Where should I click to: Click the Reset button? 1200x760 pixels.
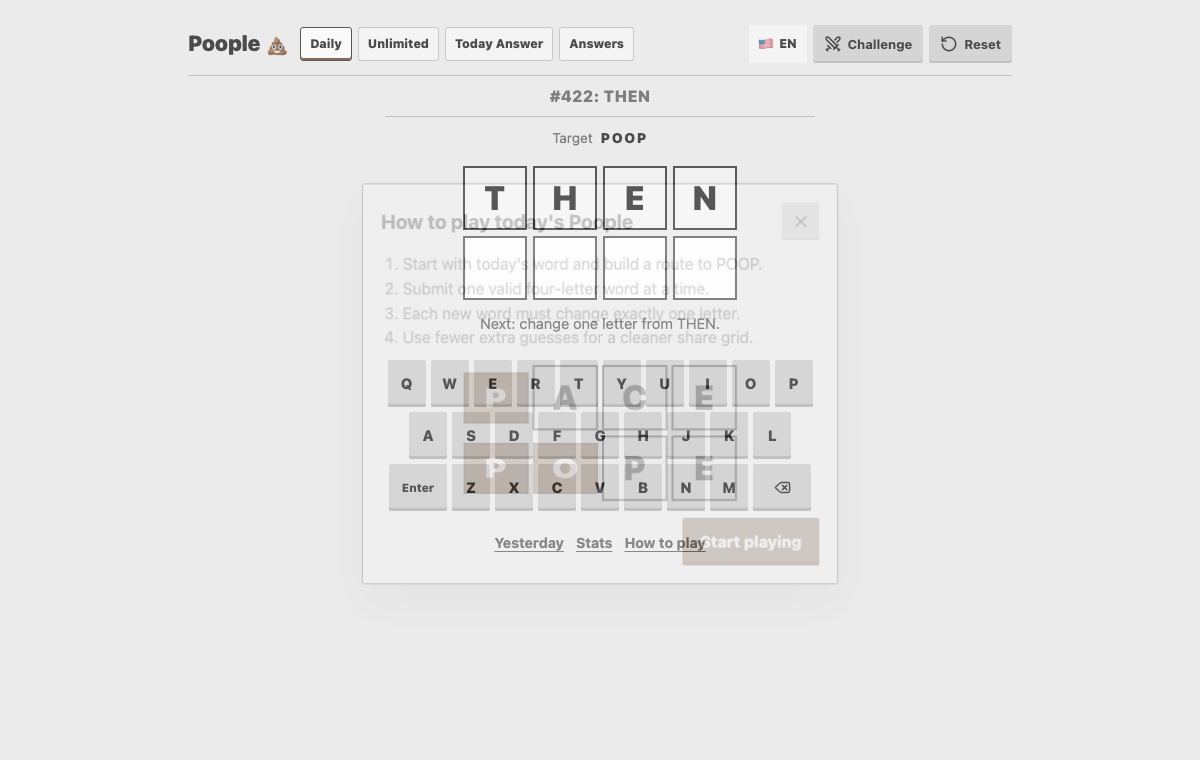point(970,44)
